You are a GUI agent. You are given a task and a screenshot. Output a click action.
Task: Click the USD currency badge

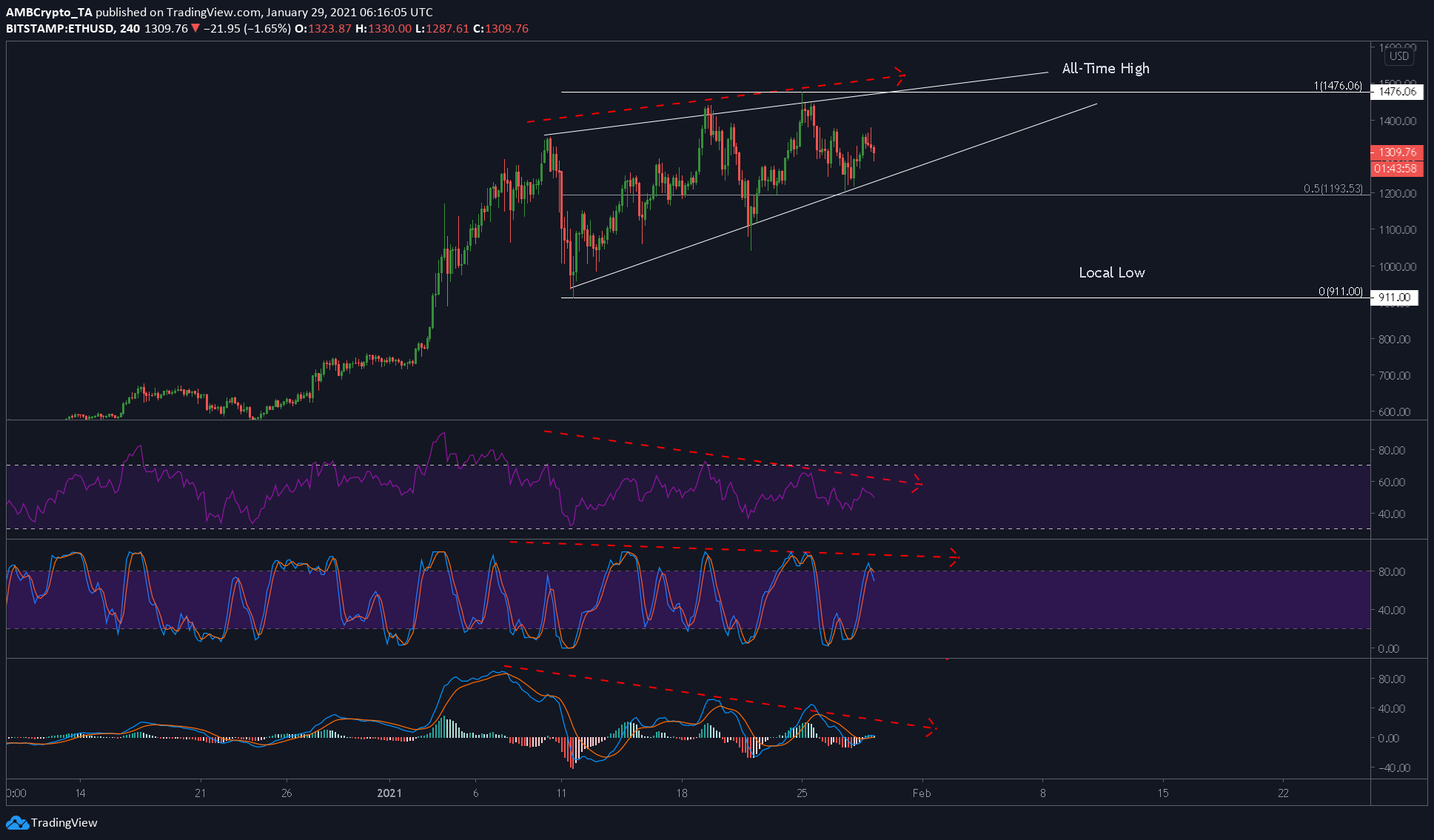(1398, 56)
